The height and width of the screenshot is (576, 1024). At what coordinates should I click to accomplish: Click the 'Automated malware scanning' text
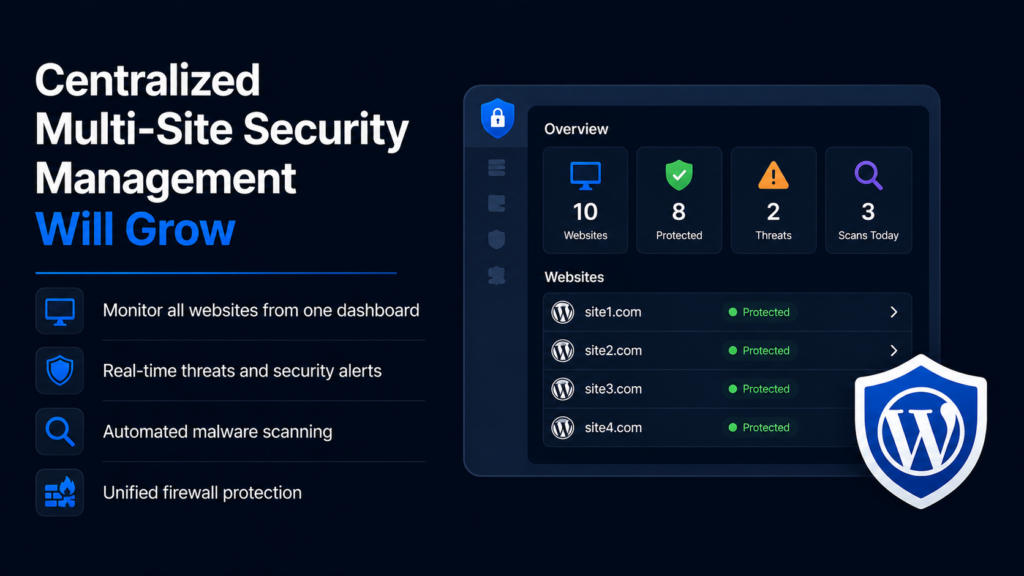[x=217, y=432]
